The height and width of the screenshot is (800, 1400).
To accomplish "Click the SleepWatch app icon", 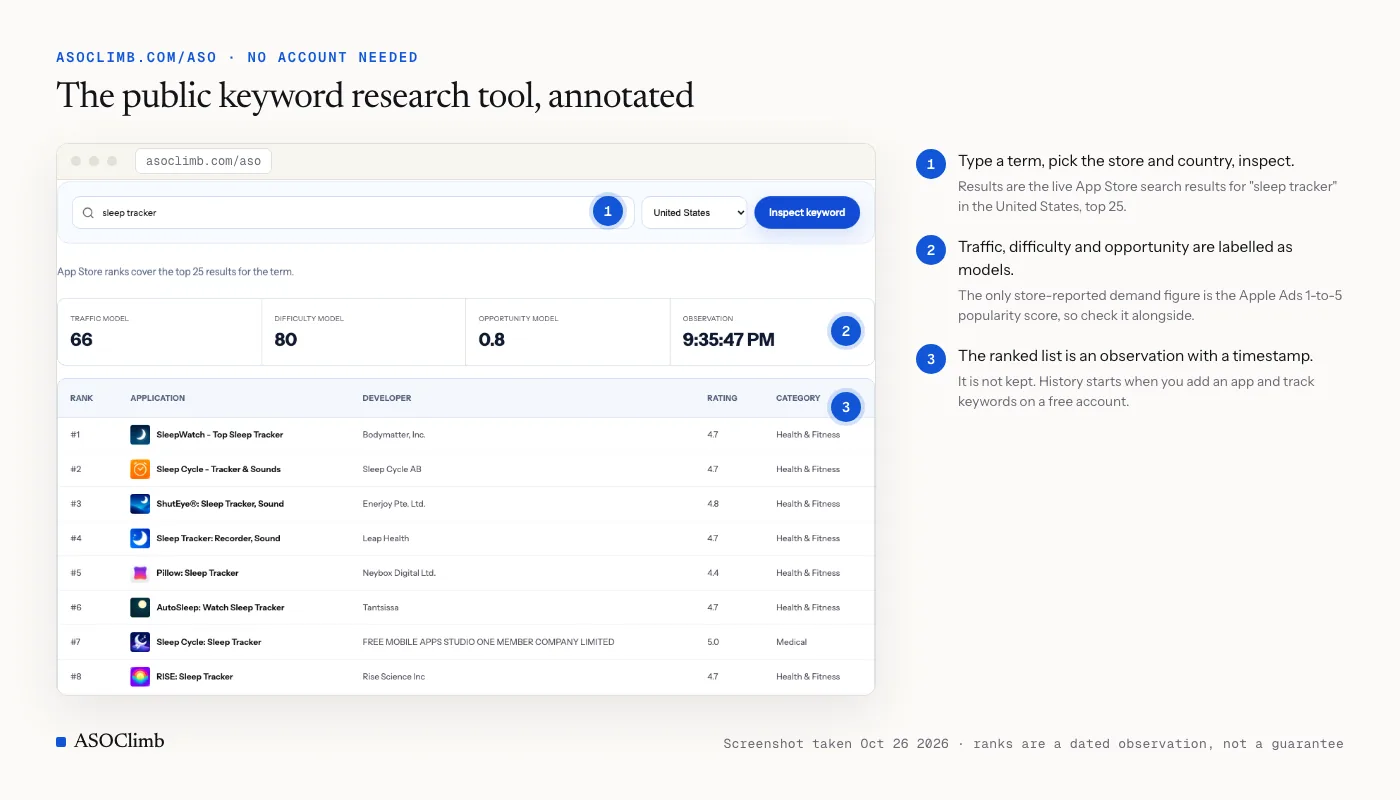I will (140, 435).
